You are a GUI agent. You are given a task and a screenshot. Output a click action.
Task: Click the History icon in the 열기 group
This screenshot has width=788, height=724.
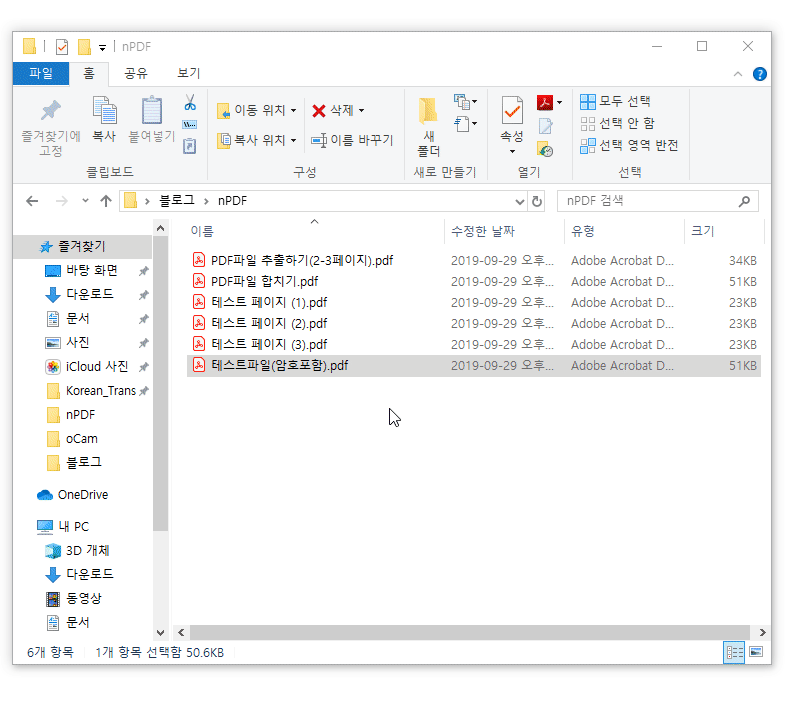click(x=545, y=149)
